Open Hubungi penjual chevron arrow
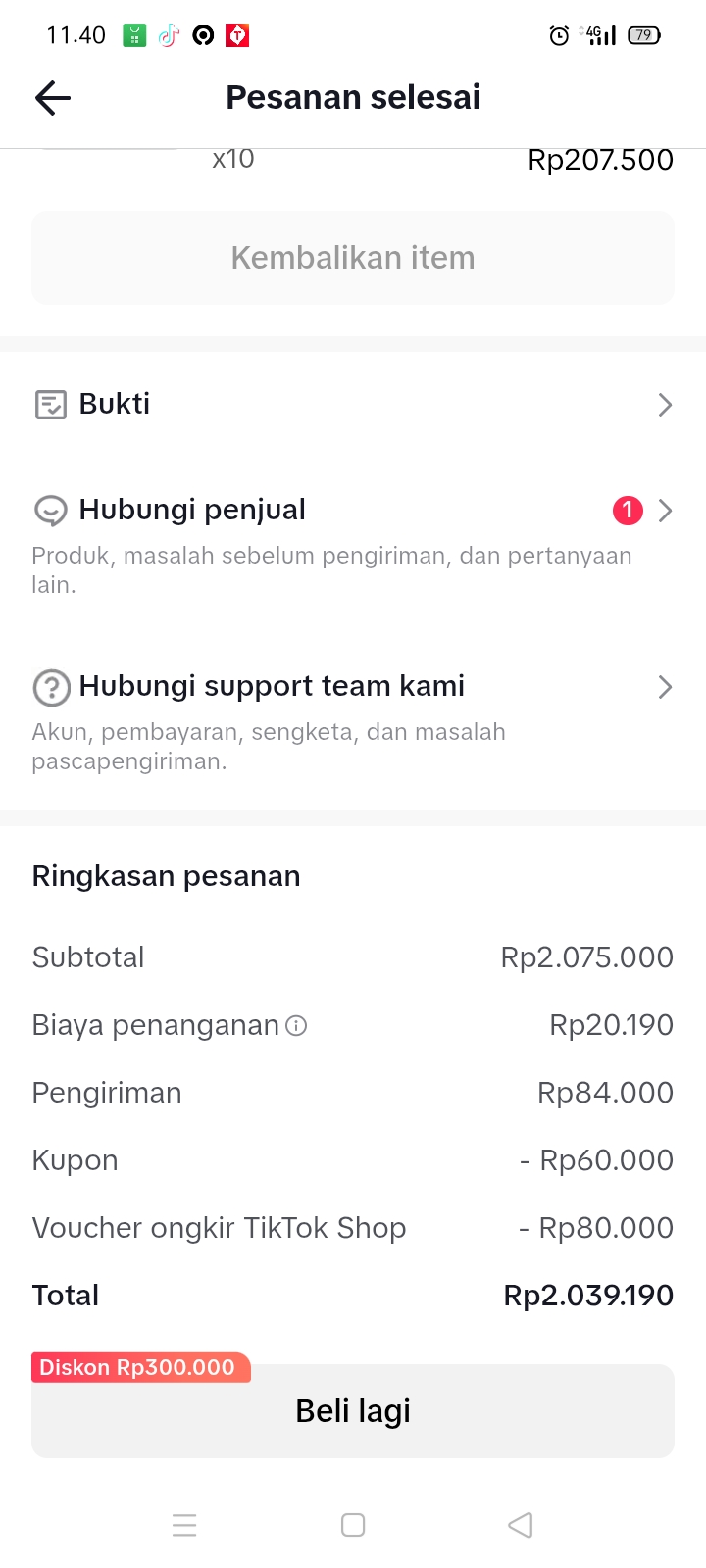Image resolution: width=706 pixels, height=1568 pixels. click(665, 511)
